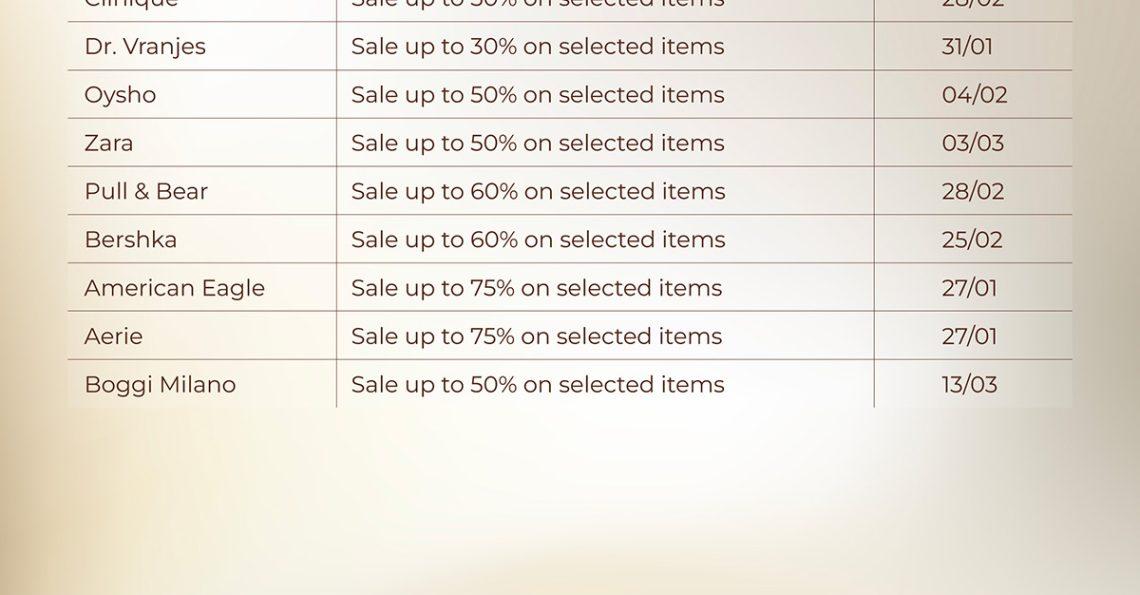Click the Zara brand name

(x=109, y=143)
